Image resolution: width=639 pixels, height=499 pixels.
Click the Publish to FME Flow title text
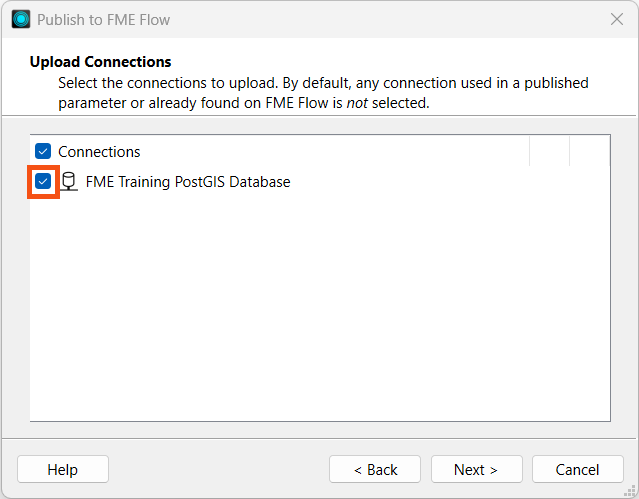[x=104, y=20]
